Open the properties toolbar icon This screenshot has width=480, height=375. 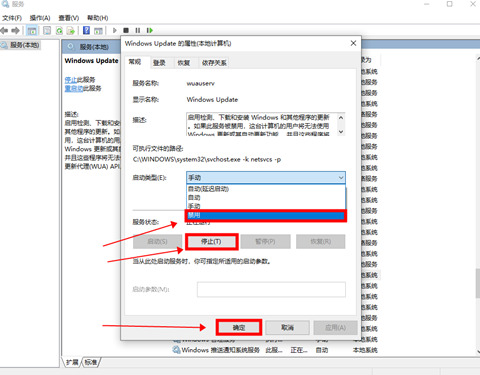[47, 31]
